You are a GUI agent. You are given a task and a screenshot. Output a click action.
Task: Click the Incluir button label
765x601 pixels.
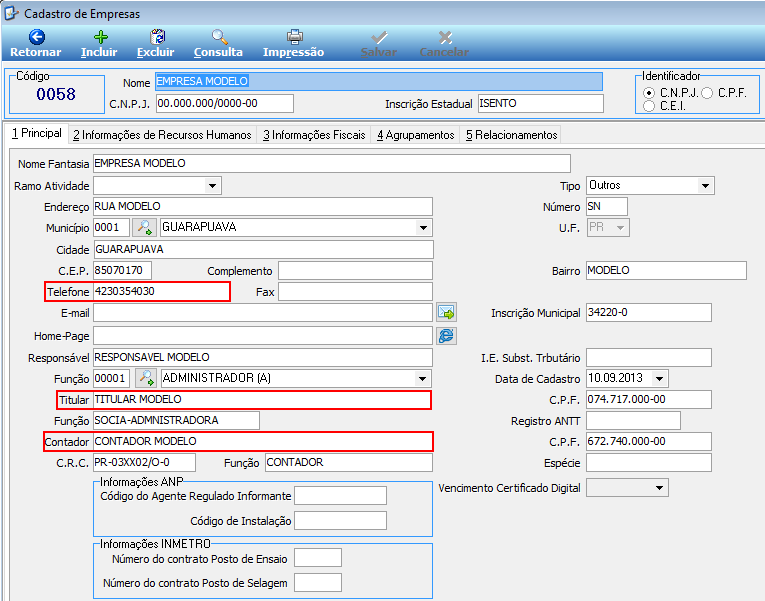click(x=99, y=52)
